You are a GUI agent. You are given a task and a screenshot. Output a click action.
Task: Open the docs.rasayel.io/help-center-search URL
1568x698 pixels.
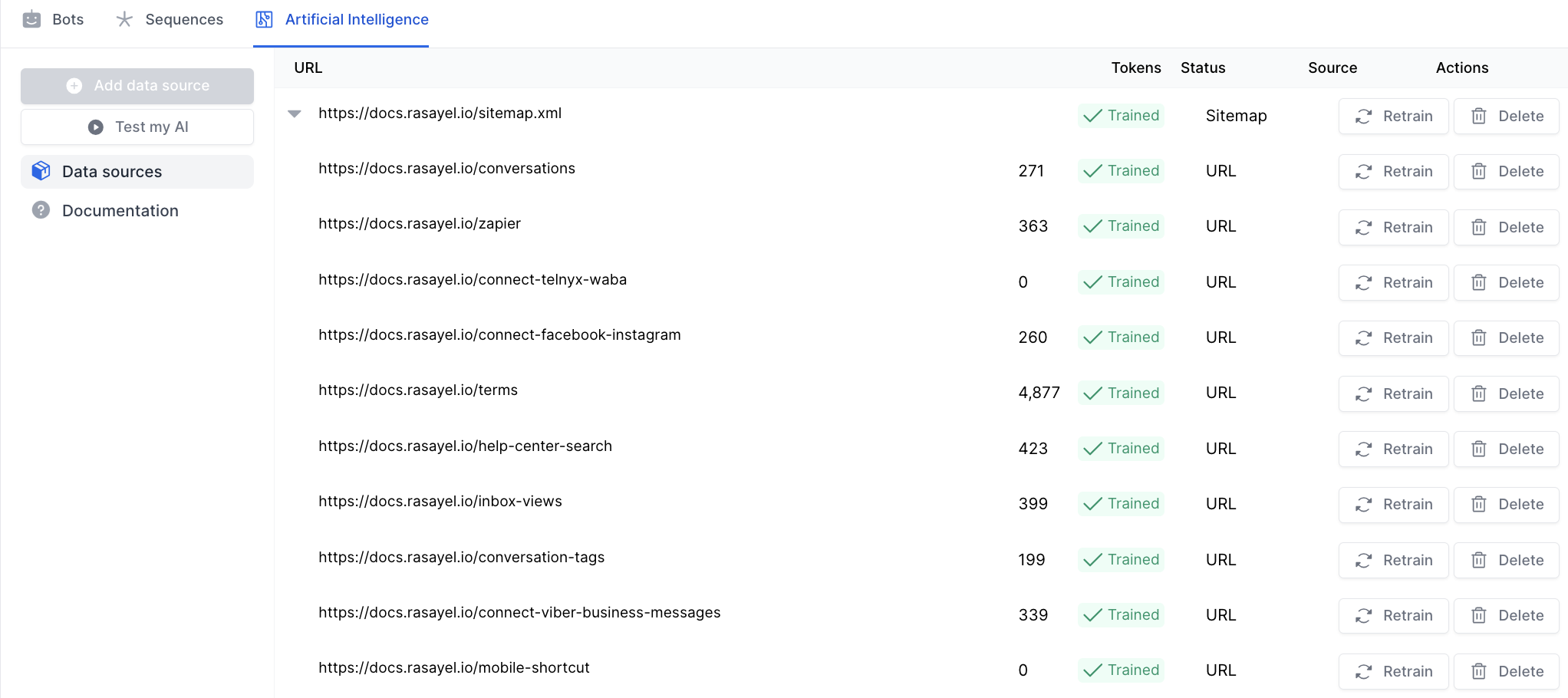coord(465,446)
